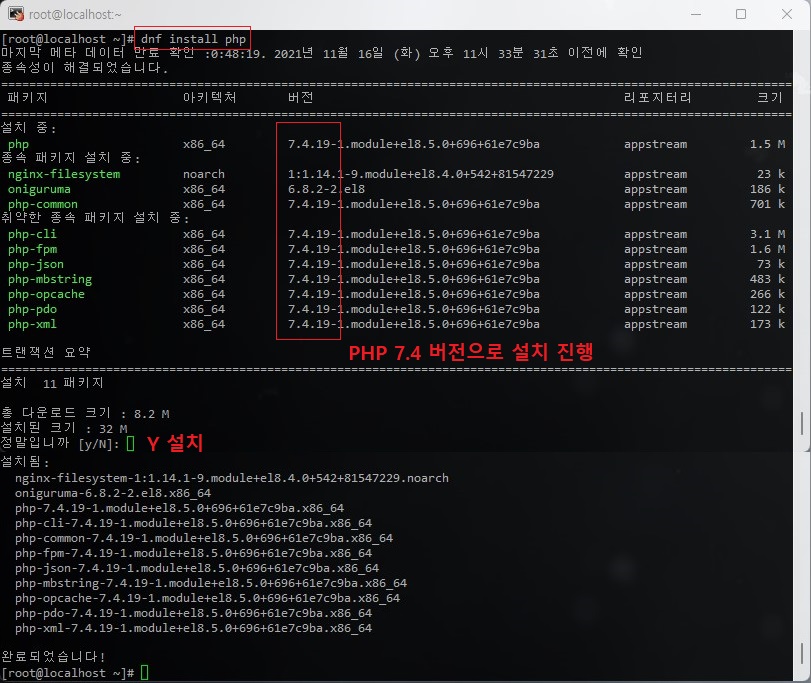Minimize the root@localhost terminal window
The image size is (812, 683).
pos(695,14)
